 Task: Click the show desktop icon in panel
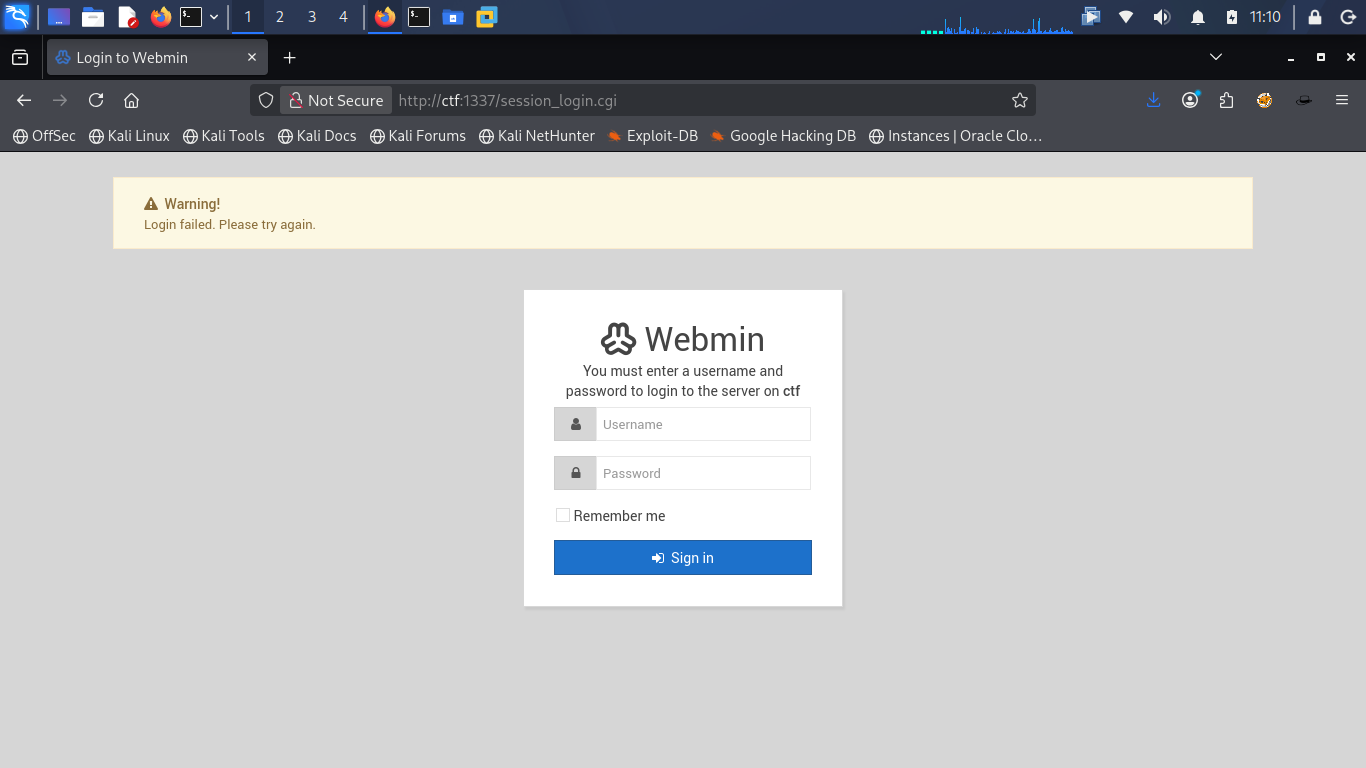(x=59, y=17)
